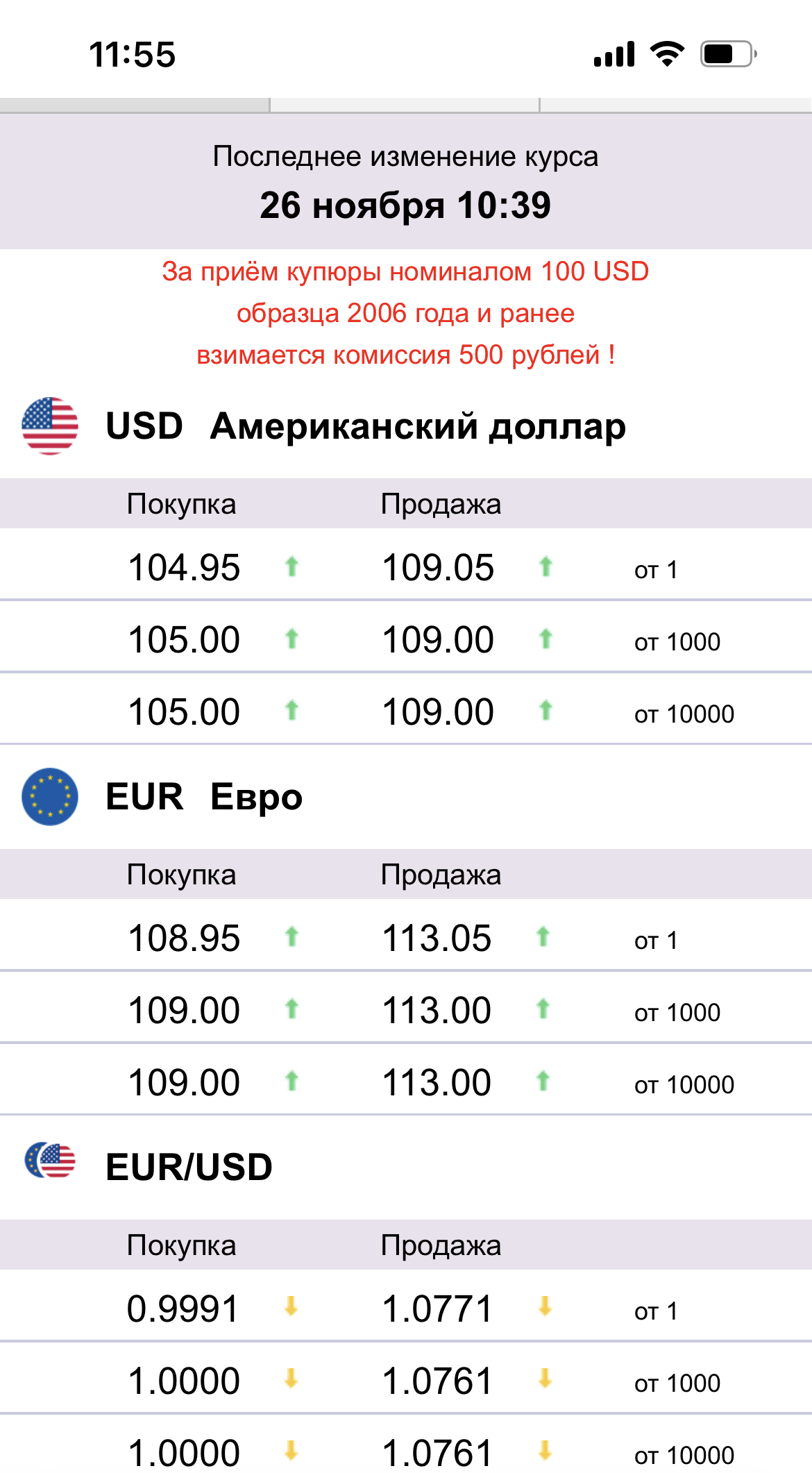812x1473 pixels.
Task: Tap the EUR/USD combined flags icon
Action: tap(50, 1161)
